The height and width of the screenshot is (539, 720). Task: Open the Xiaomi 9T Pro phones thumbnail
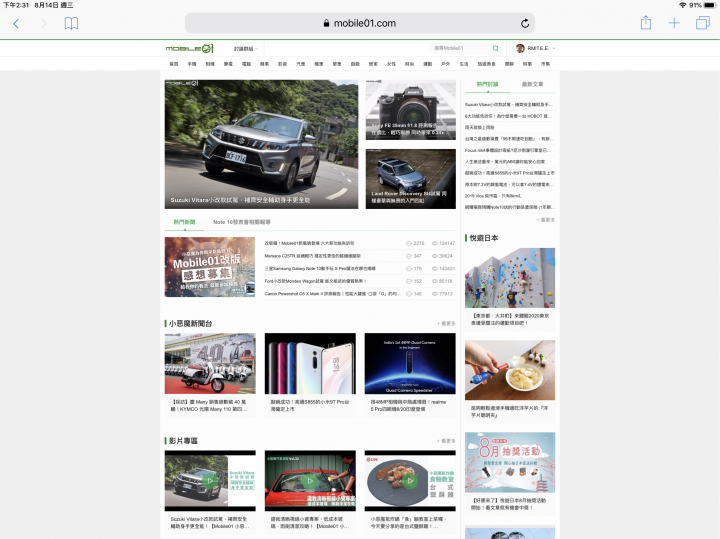pyautogui.click(x=310, y=364)
